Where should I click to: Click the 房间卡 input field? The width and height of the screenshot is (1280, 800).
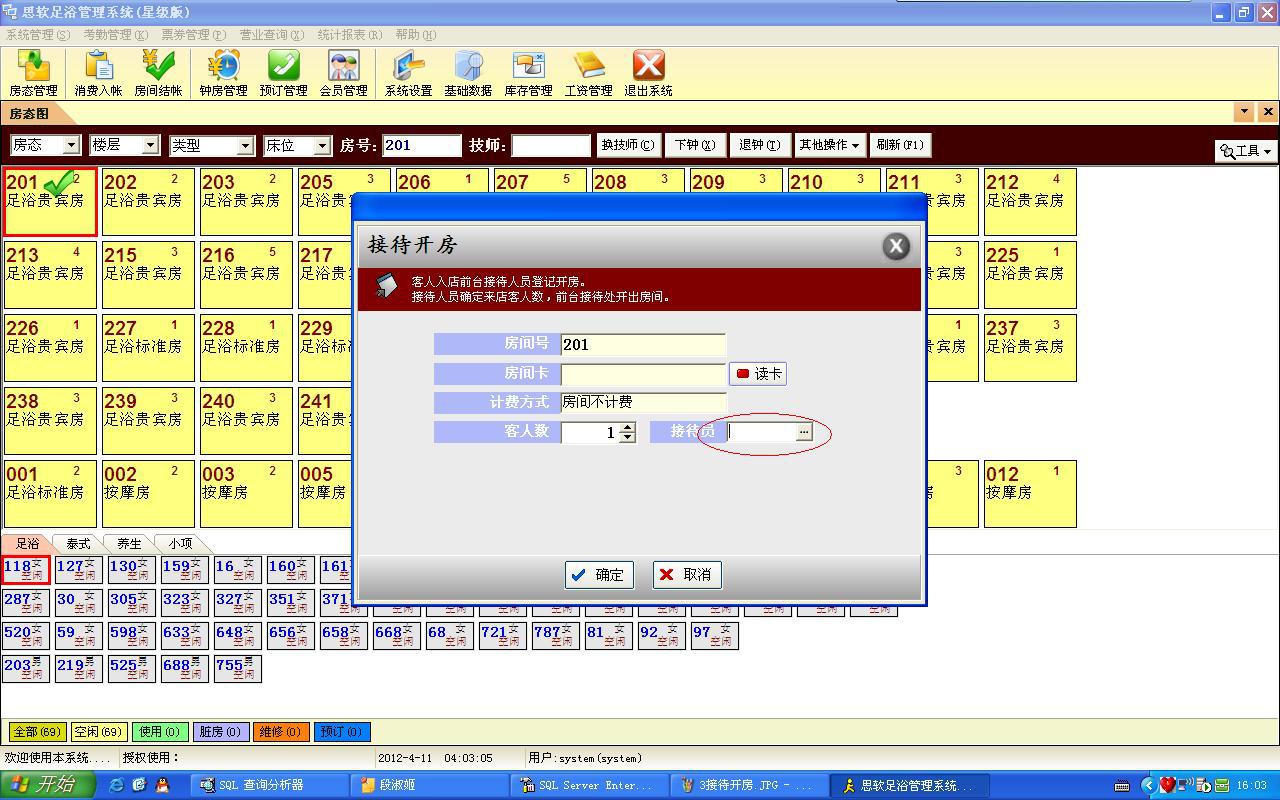tap(643, 374)
